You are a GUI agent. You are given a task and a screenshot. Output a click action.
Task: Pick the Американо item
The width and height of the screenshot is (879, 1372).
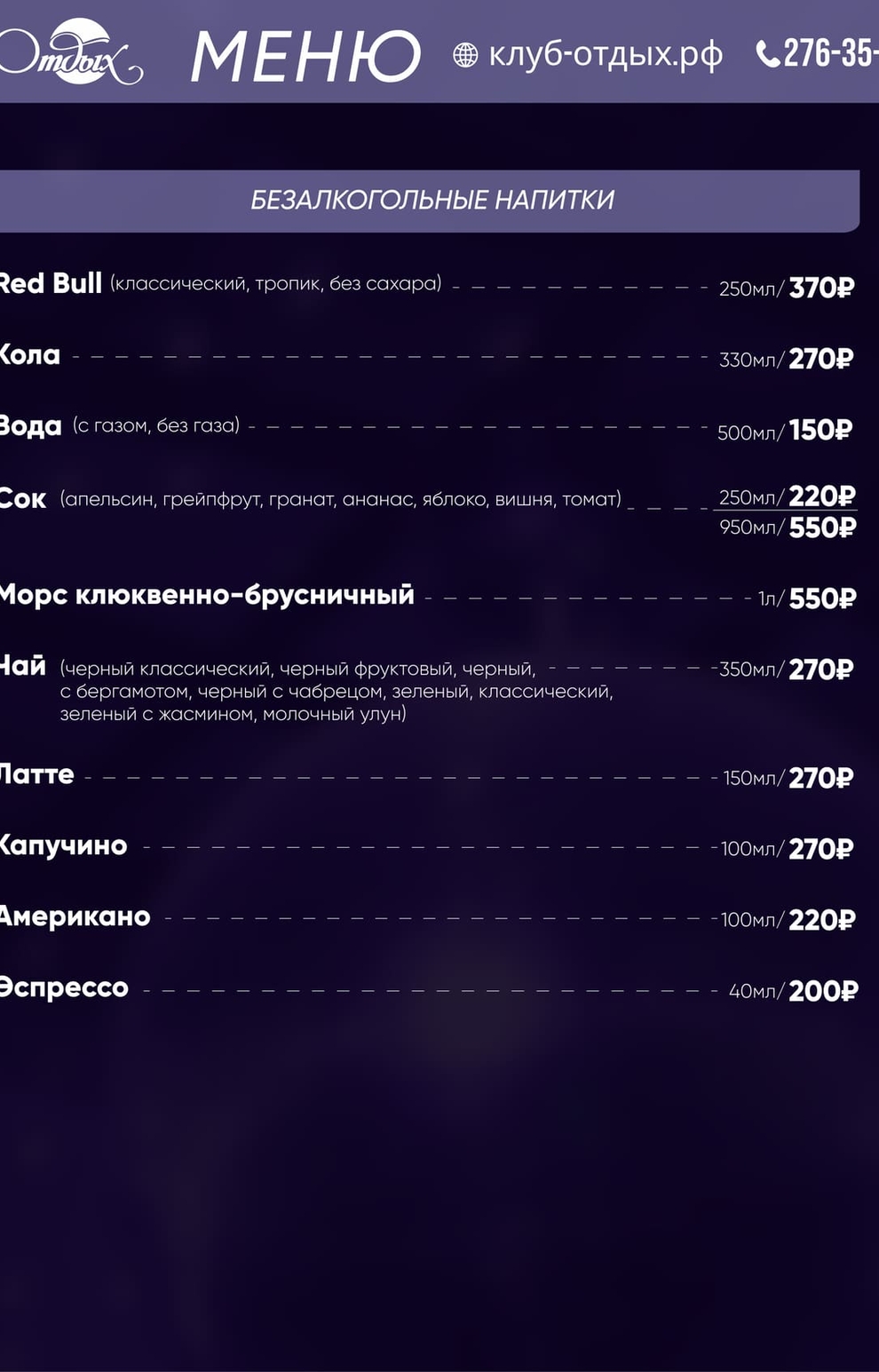tap(75, 916)
